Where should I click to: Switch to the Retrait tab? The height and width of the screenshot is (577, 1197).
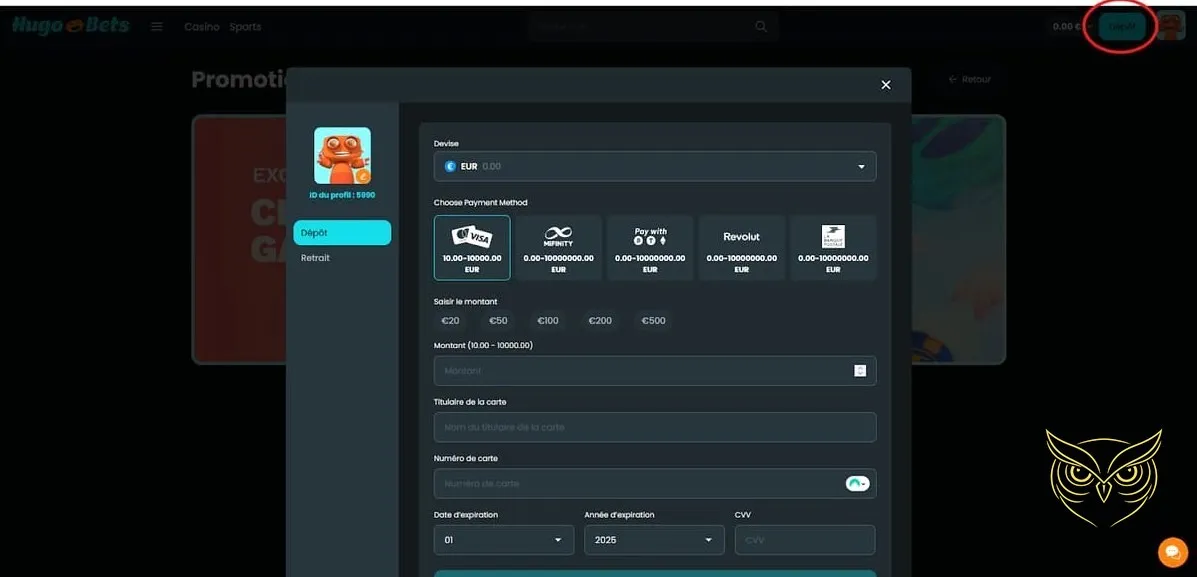pos(315,257)
